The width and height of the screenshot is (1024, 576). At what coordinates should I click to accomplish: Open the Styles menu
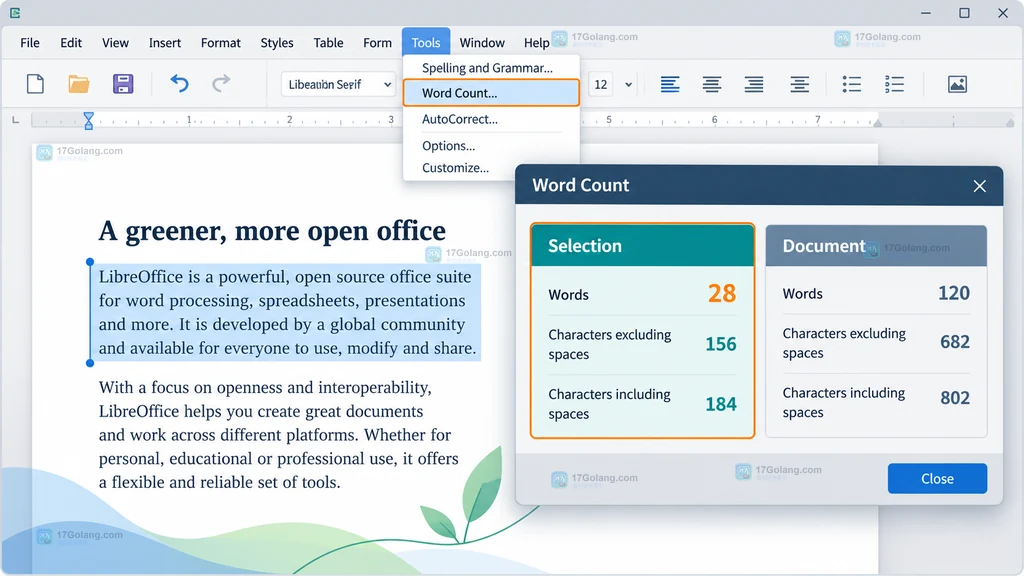[277, 43]
